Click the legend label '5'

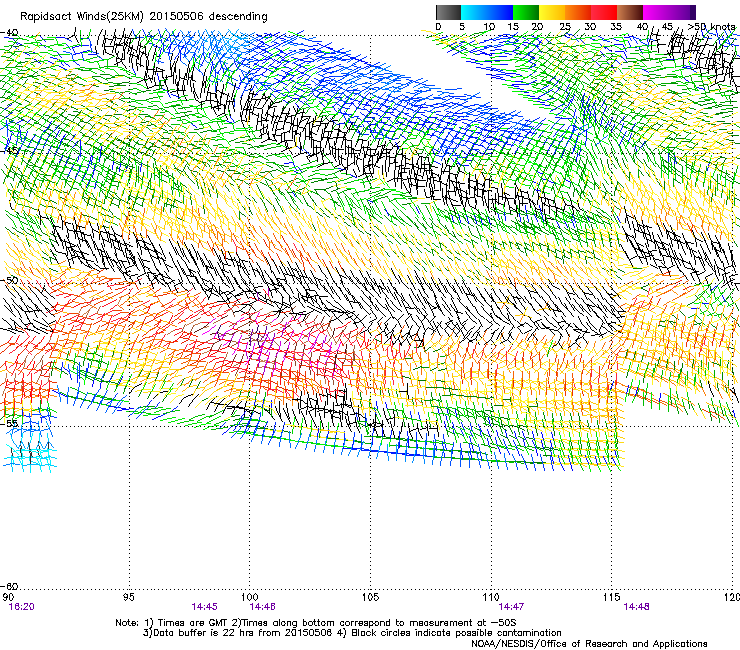[x=462, y=27]
